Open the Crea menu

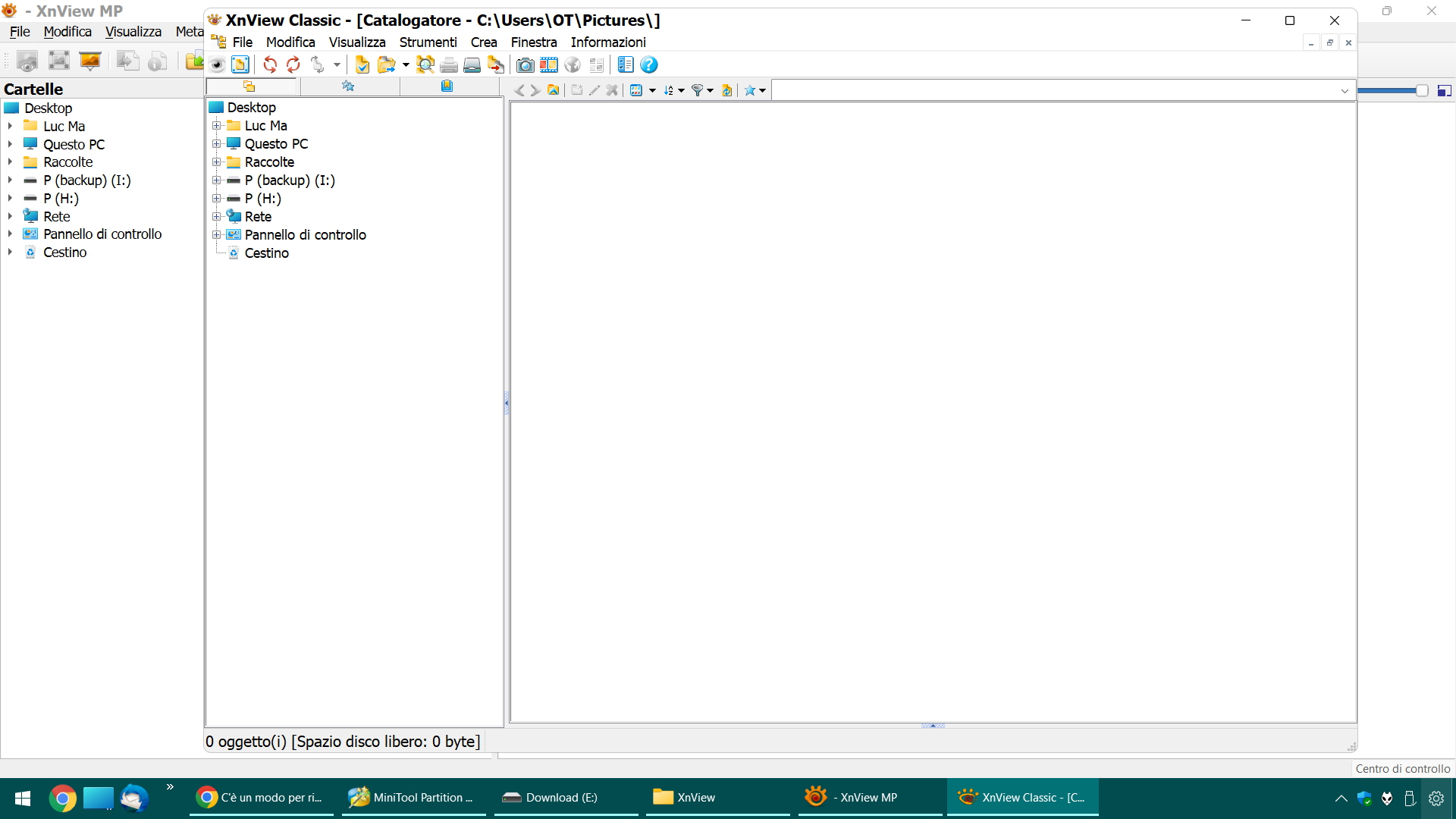[x=483, y=42]
